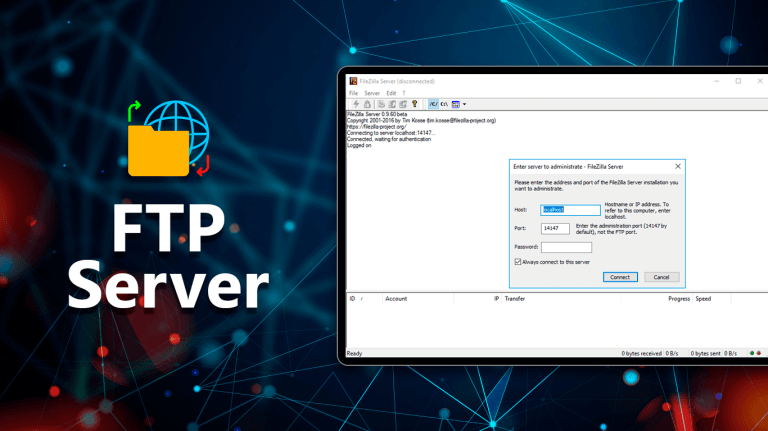Click log line 'Logged on'
Screen dimensions: 768x431
point(359,145)
